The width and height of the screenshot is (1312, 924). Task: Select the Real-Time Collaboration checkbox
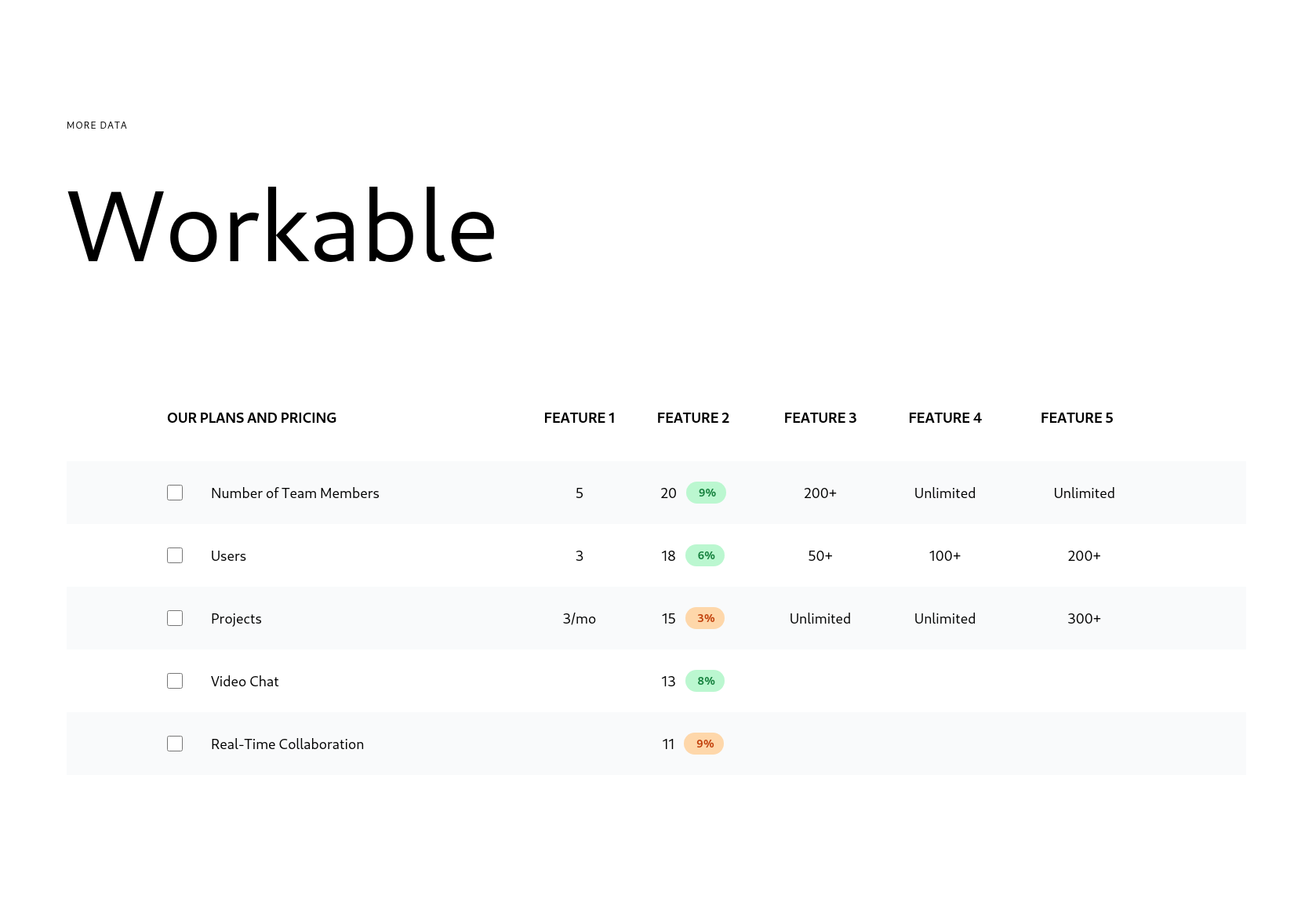[175, 744]
